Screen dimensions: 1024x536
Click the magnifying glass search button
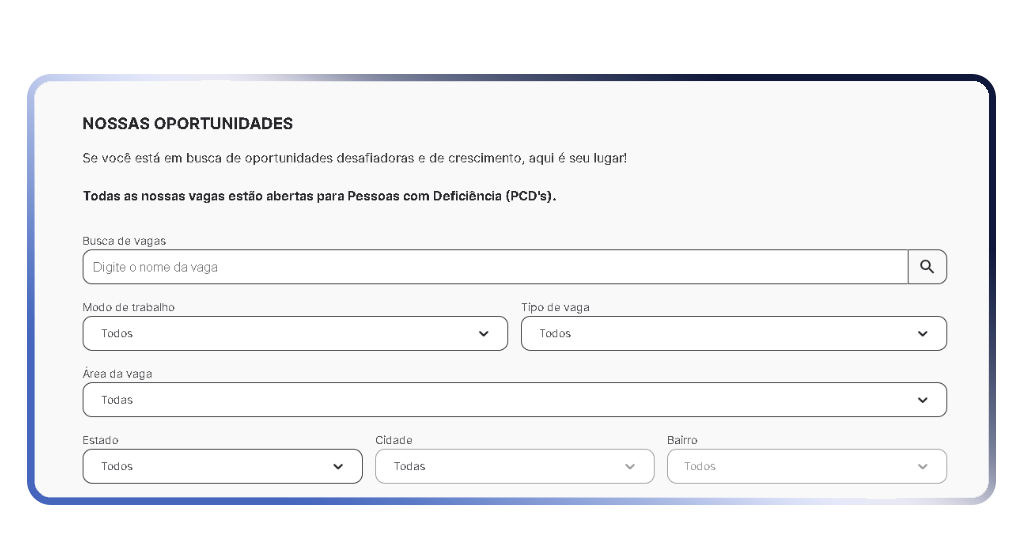927,267
